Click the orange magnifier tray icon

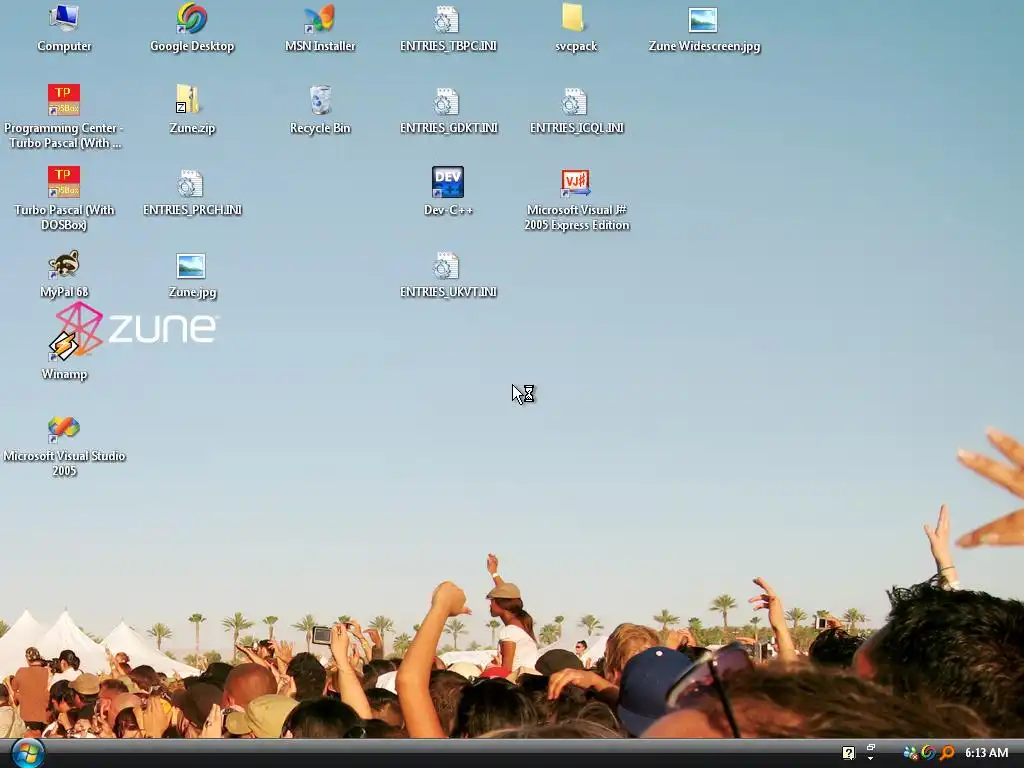[x=947, y=753]
